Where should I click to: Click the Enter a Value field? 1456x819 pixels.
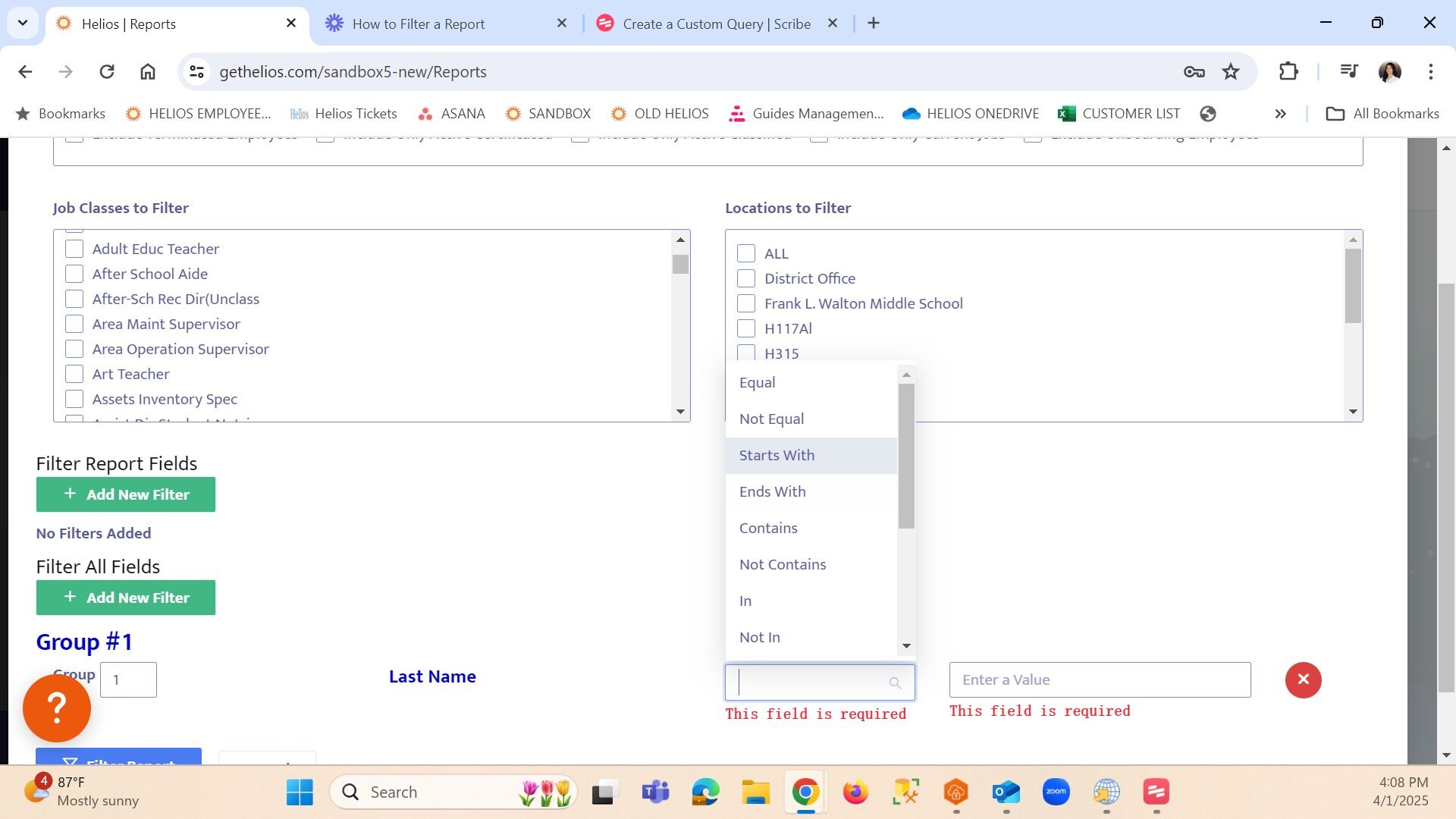tap(1100, 679)
